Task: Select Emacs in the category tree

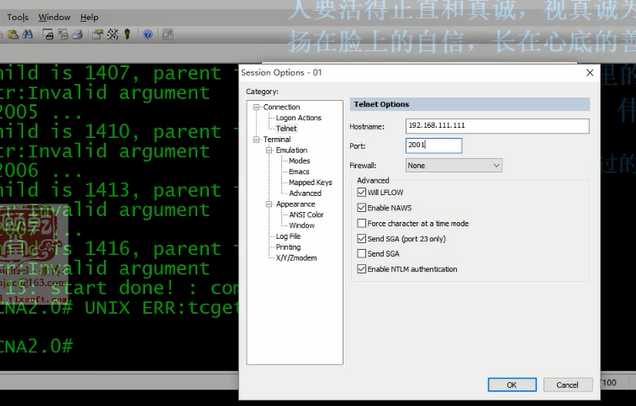Action: pyautogui.click(x=299, y=172)
